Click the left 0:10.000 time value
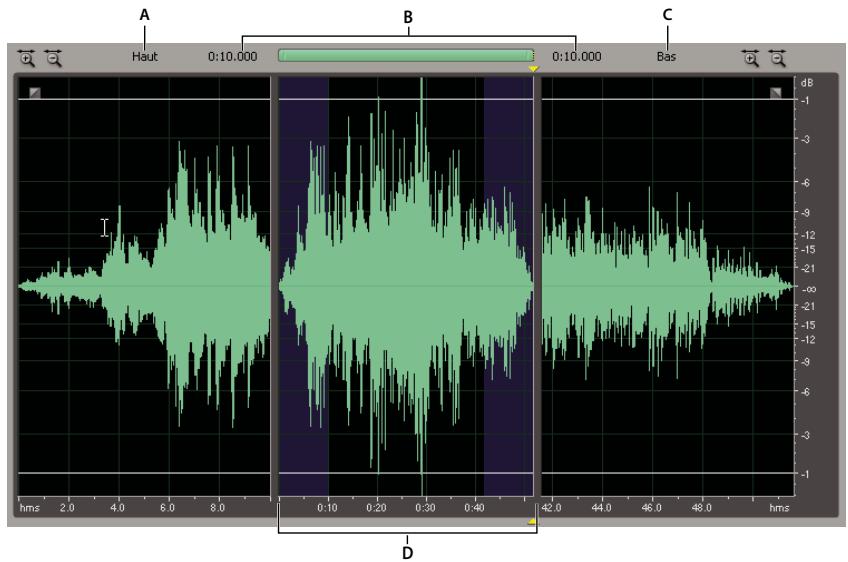Viewport: 848px width, 562px height. pyautogui.click(x=233, y=56)
